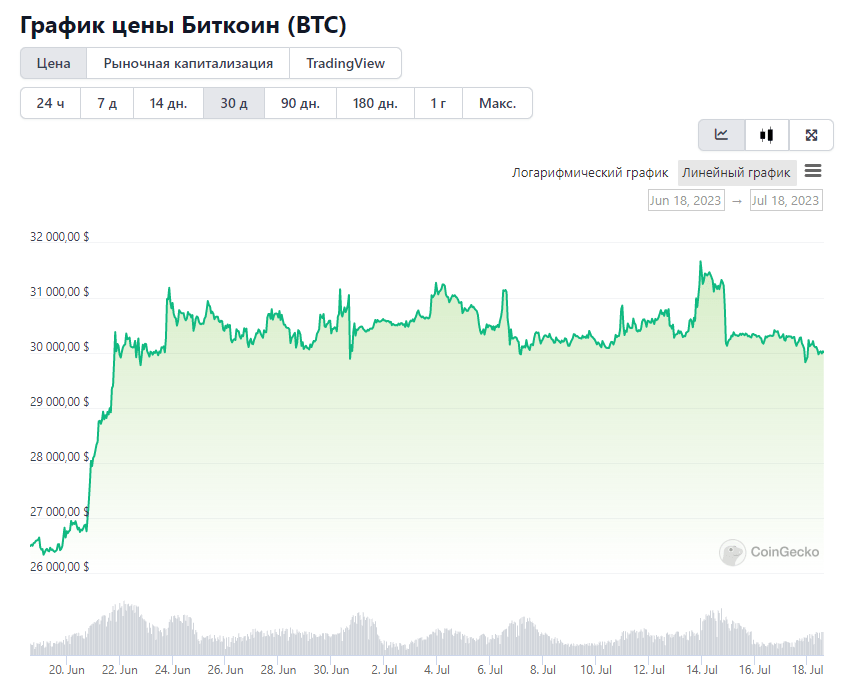Click the 10. Jul date label
The image size is (845, 699).
point(595,669)
